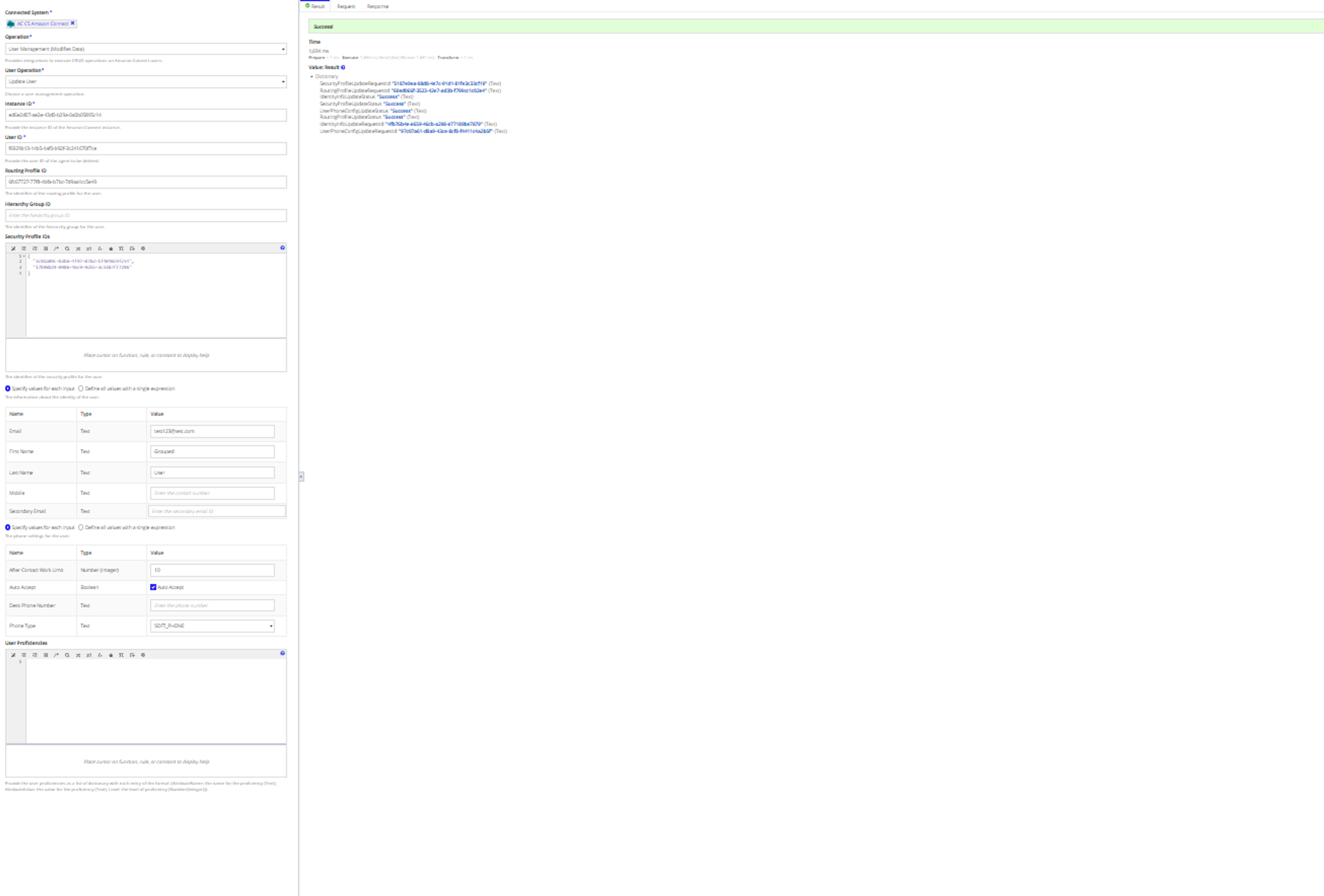The width and height of the screenshot is (1324, 896).
Task: Click the Routing Profile ID field
Action: (x=146, y=182)
